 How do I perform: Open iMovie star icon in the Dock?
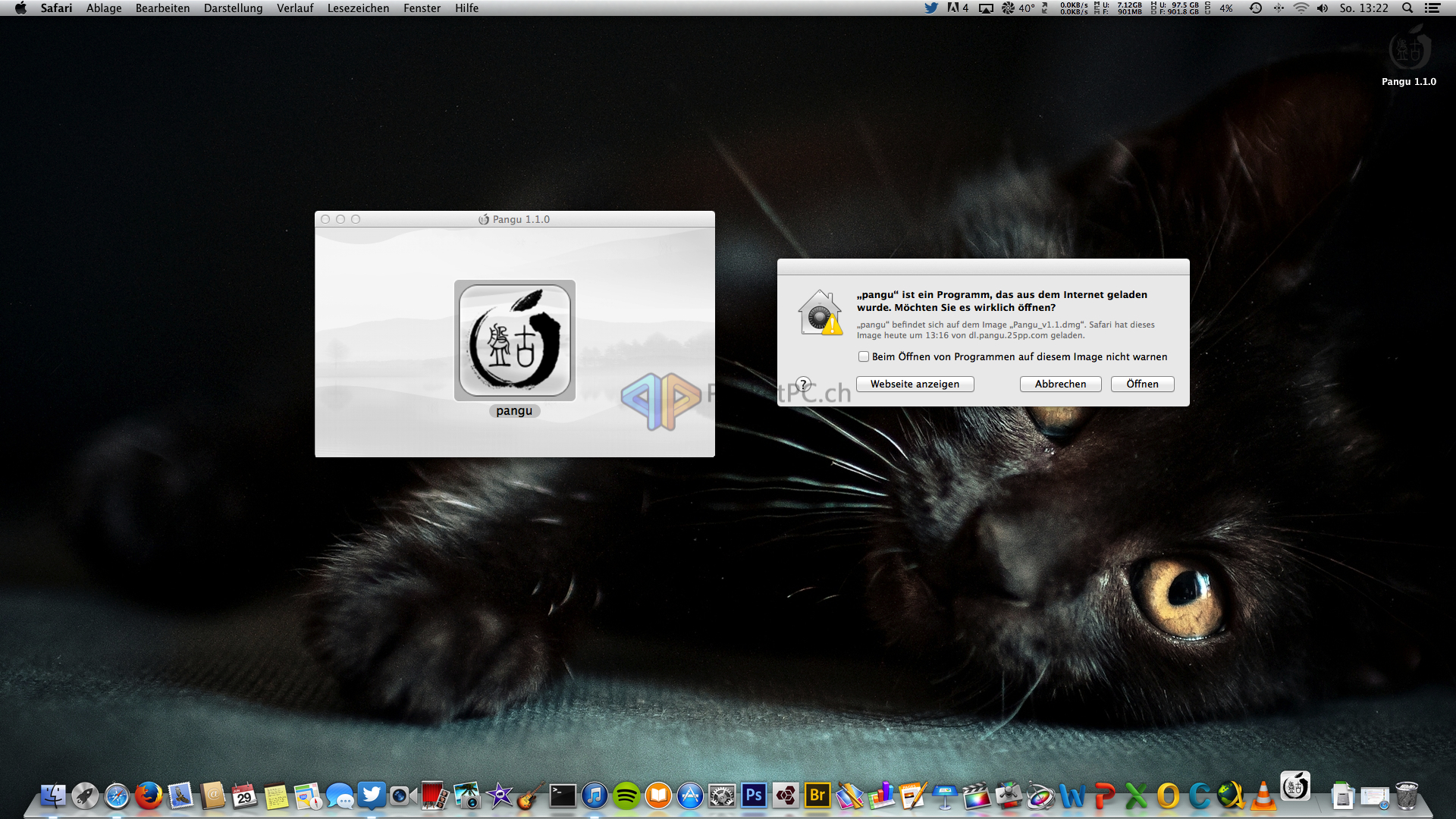coord(499,795)
